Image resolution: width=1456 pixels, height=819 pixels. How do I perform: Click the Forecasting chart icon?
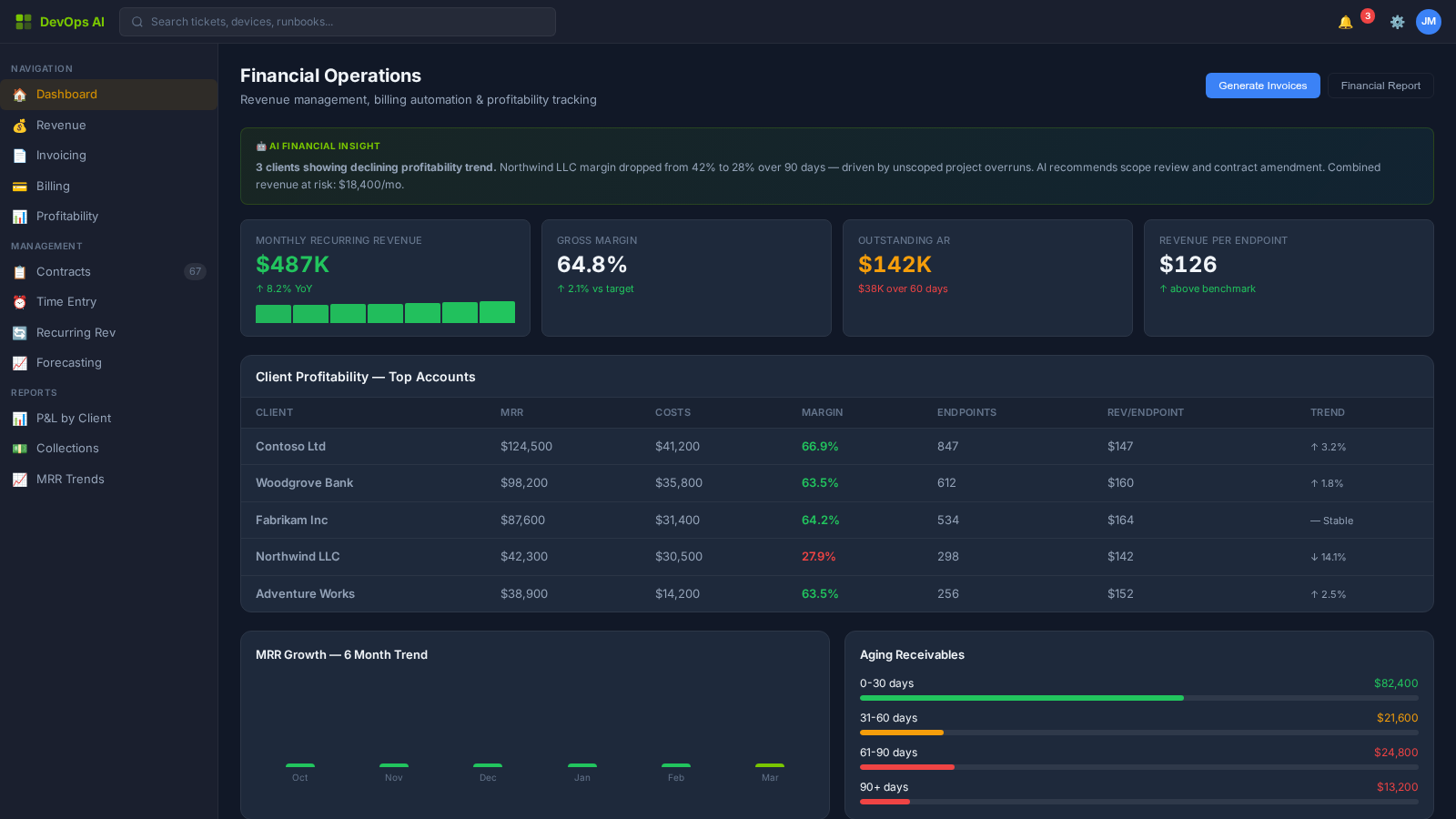click(x=19, y=362)
